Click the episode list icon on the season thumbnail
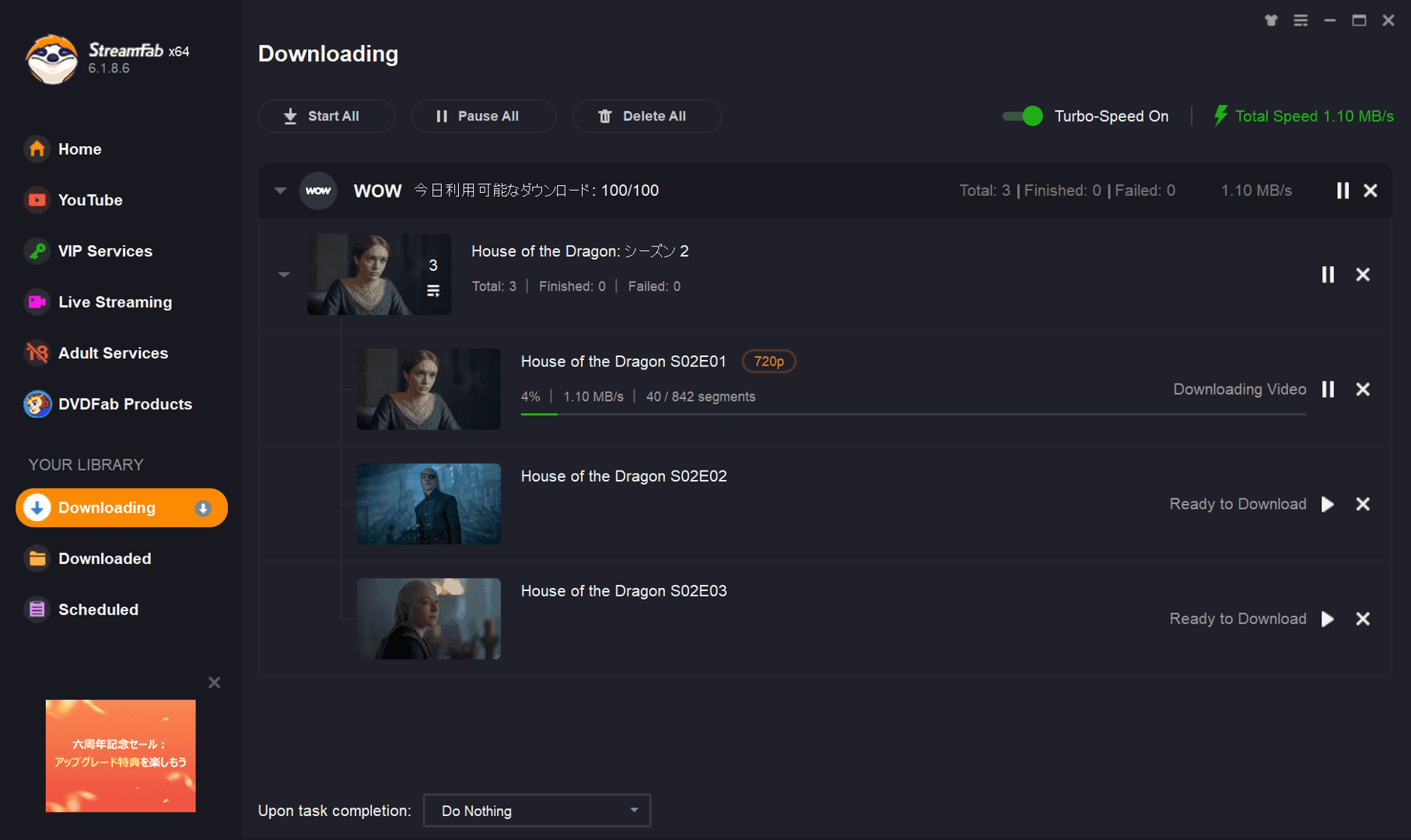Viewport: 1411px width, 840px height. (433, 291)
